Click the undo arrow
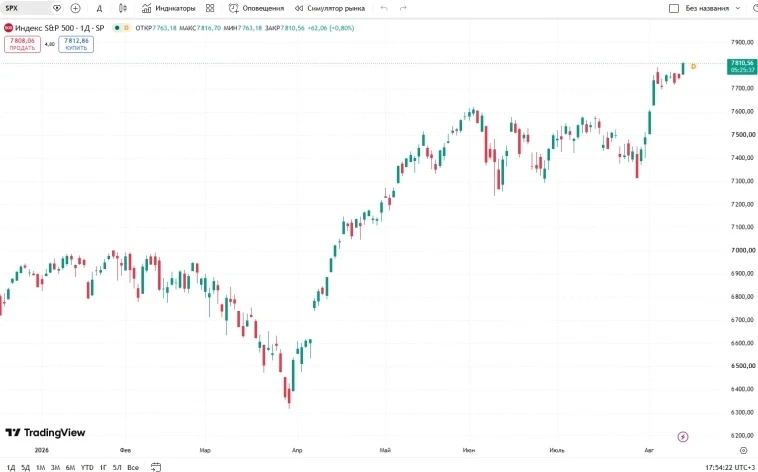758x472 pixels. [384, 8]
